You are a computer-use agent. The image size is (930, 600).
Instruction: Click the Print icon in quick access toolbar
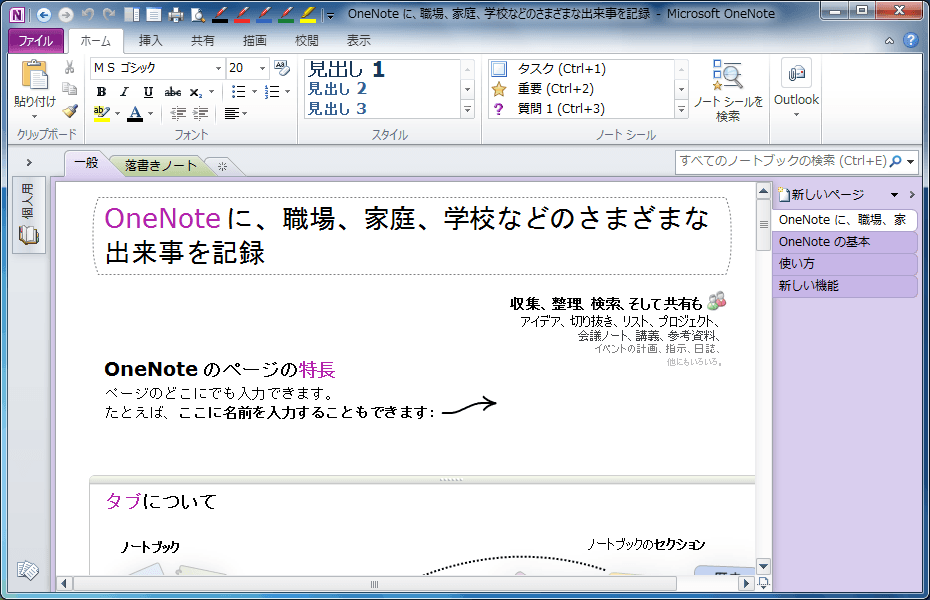(x=176, y=14)
